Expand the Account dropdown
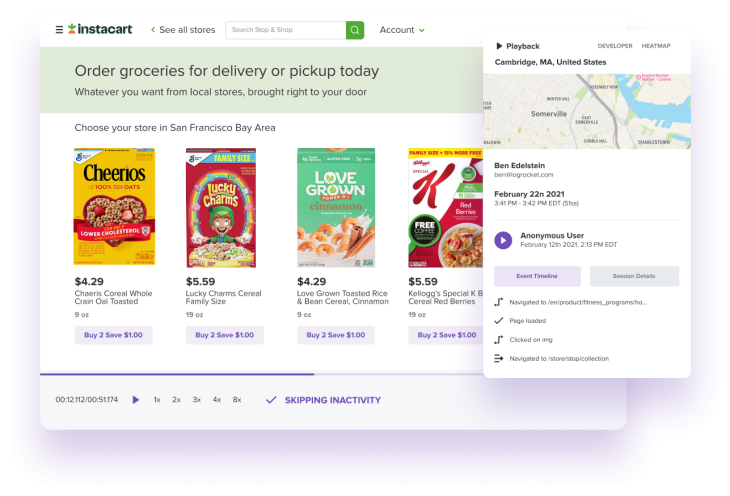730x496 pixels. [x=402, y=30]
